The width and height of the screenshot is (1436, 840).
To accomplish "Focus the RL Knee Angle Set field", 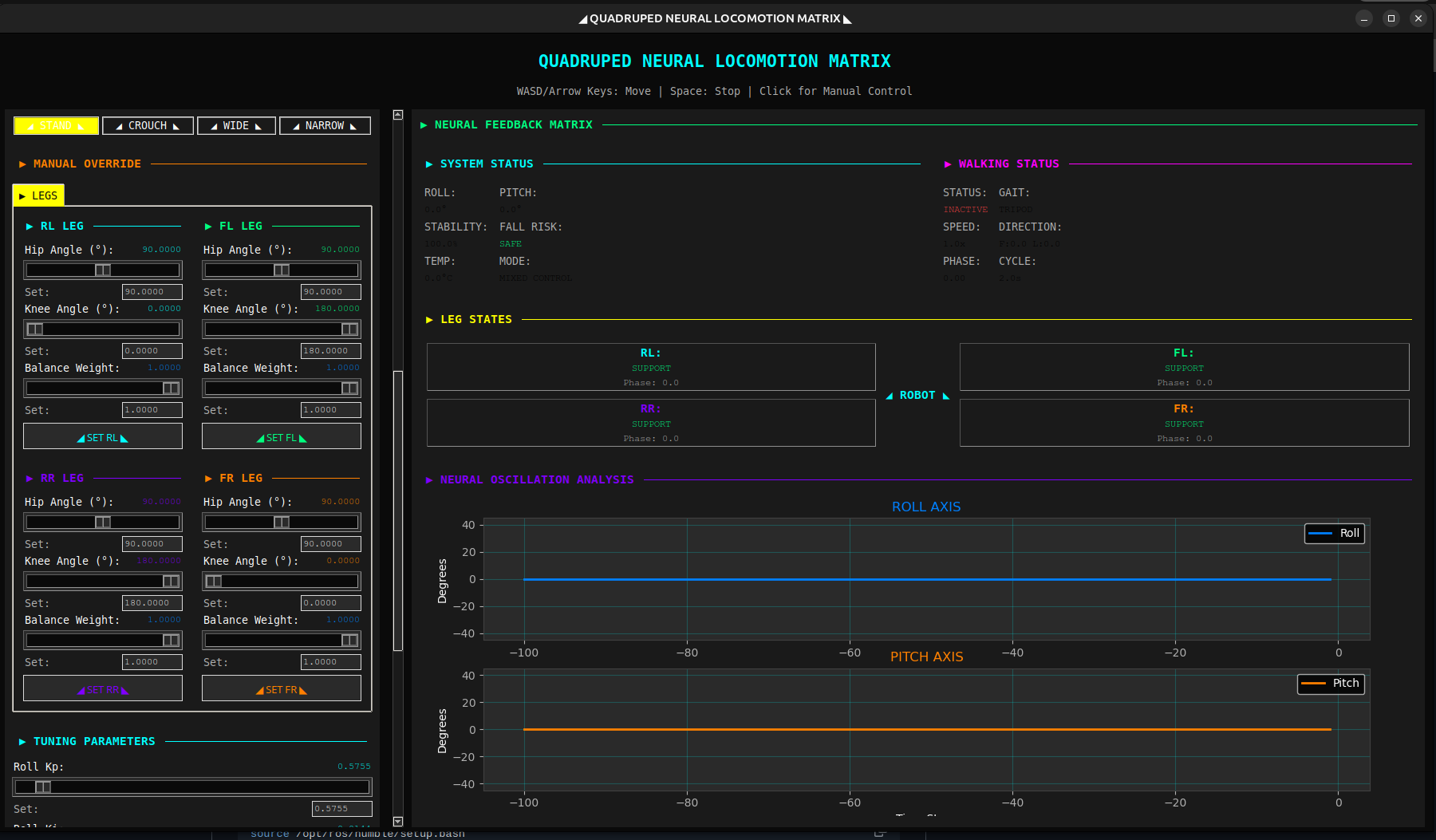I will [x=152, y=351].
